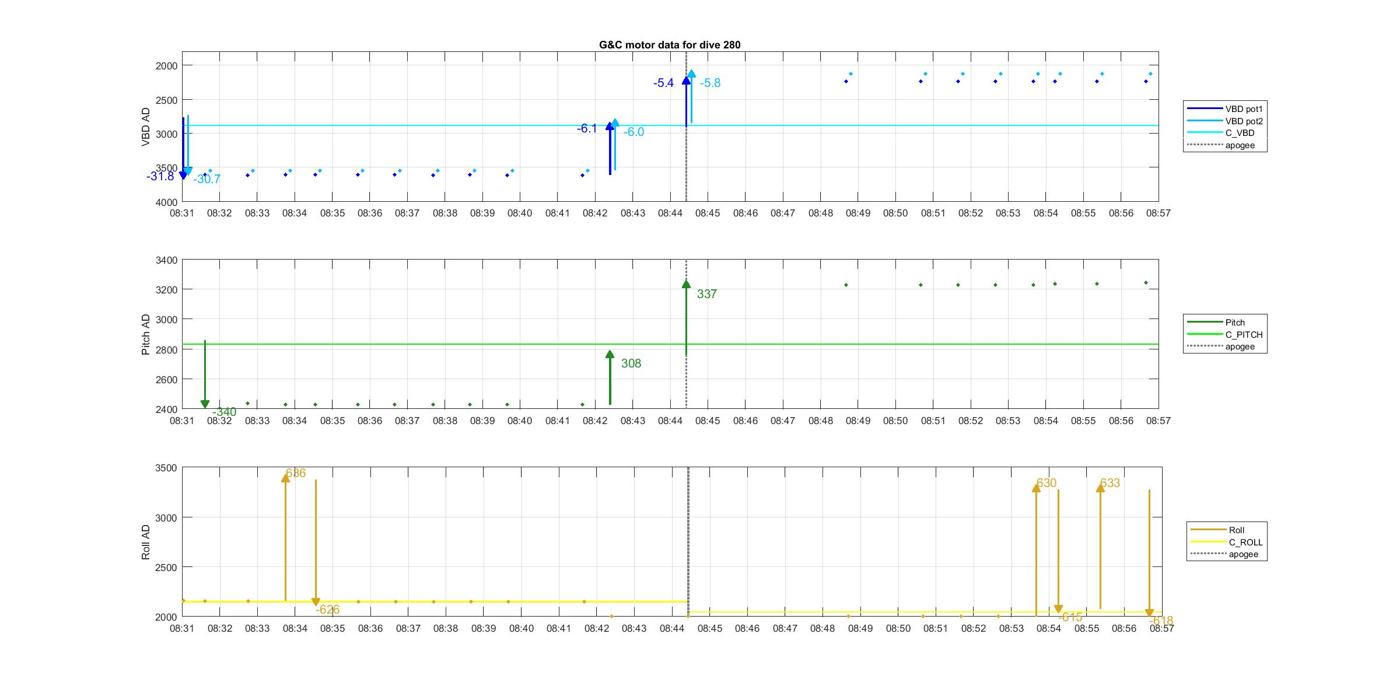Click the '-6.0' VBD annotation
The height and width of the screenshot is (693, 1400).
(x=634, y=132)
